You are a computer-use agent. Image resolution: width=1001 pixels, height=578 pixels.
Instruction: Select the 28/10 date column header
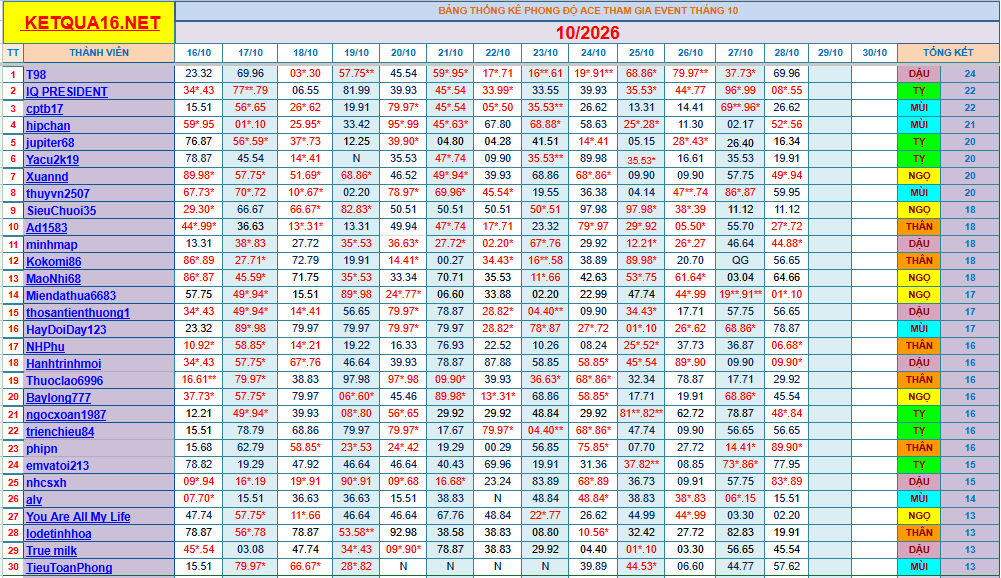pyautogui.click(x=786, y=53)
